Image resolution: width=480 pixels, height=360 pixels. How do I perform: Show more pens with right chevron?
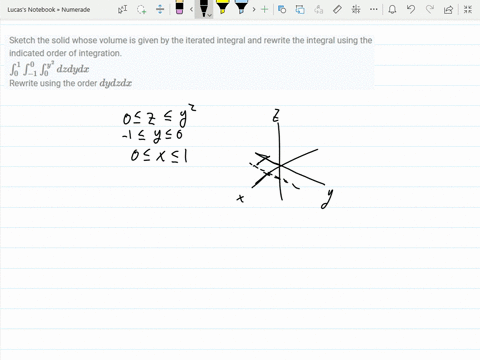pos(254,9)
